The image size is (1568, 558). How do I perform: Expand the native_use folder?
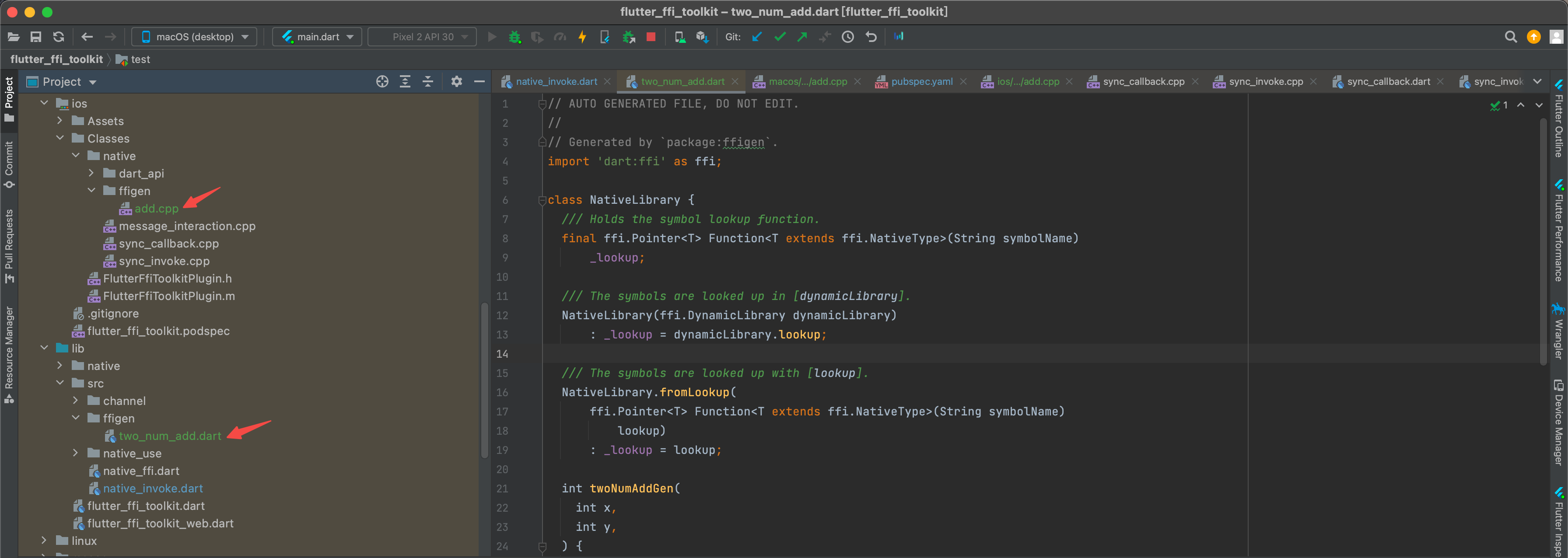(x=76, y=453)
